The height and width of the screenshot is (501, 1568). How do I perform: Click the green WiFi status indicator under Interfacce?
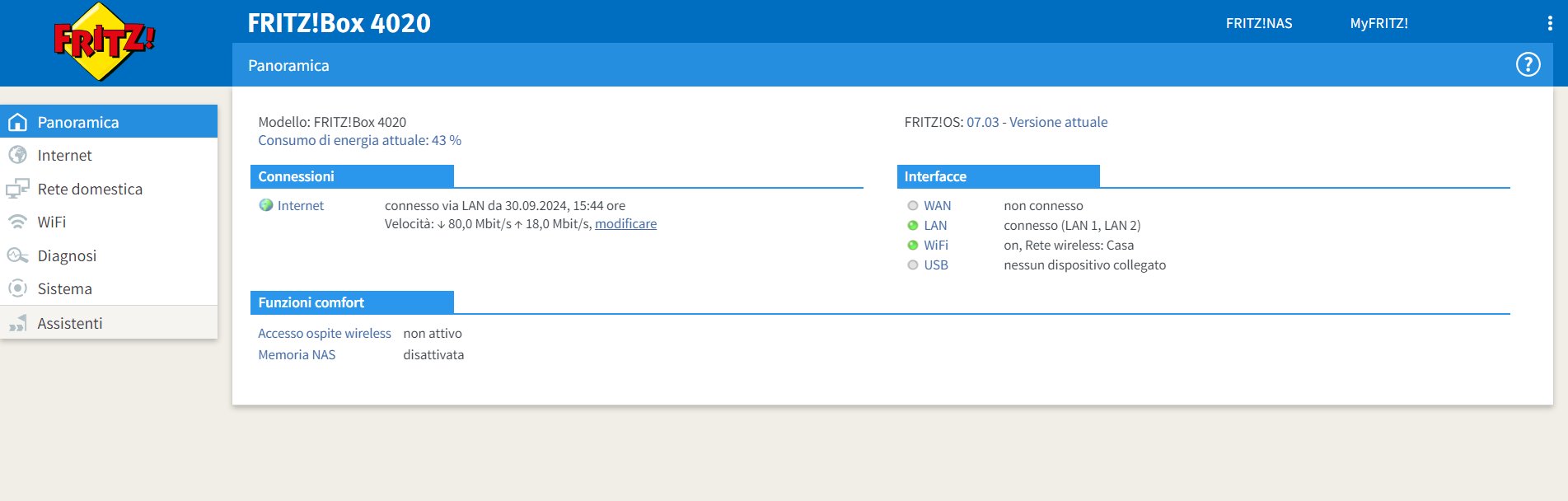(912, 245)
